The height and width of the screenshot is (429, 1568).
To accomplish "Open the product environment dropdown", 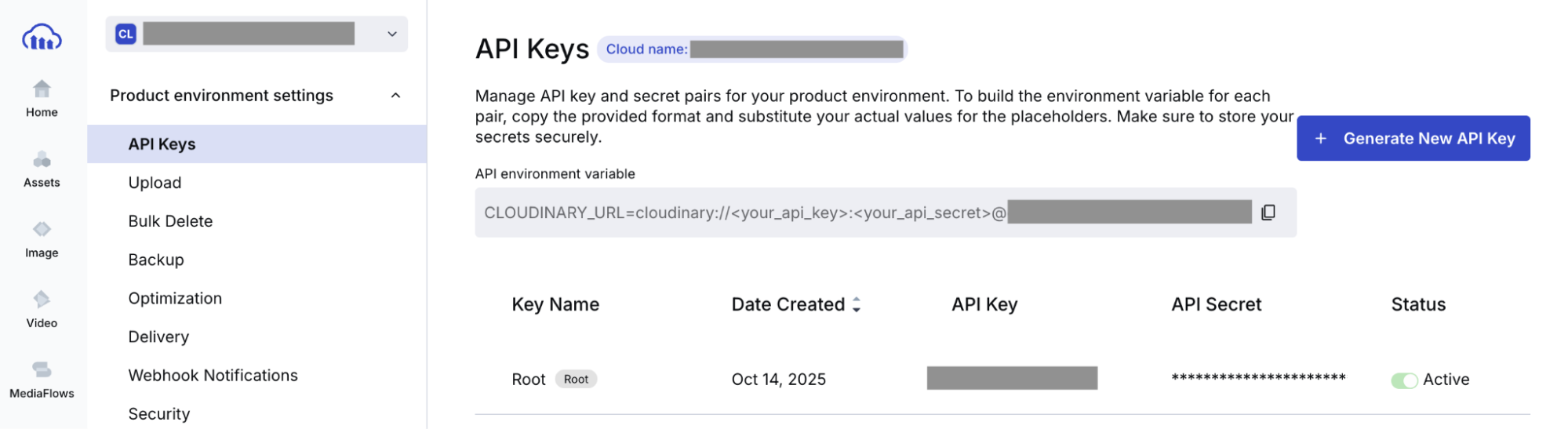I will coord(256,34).
